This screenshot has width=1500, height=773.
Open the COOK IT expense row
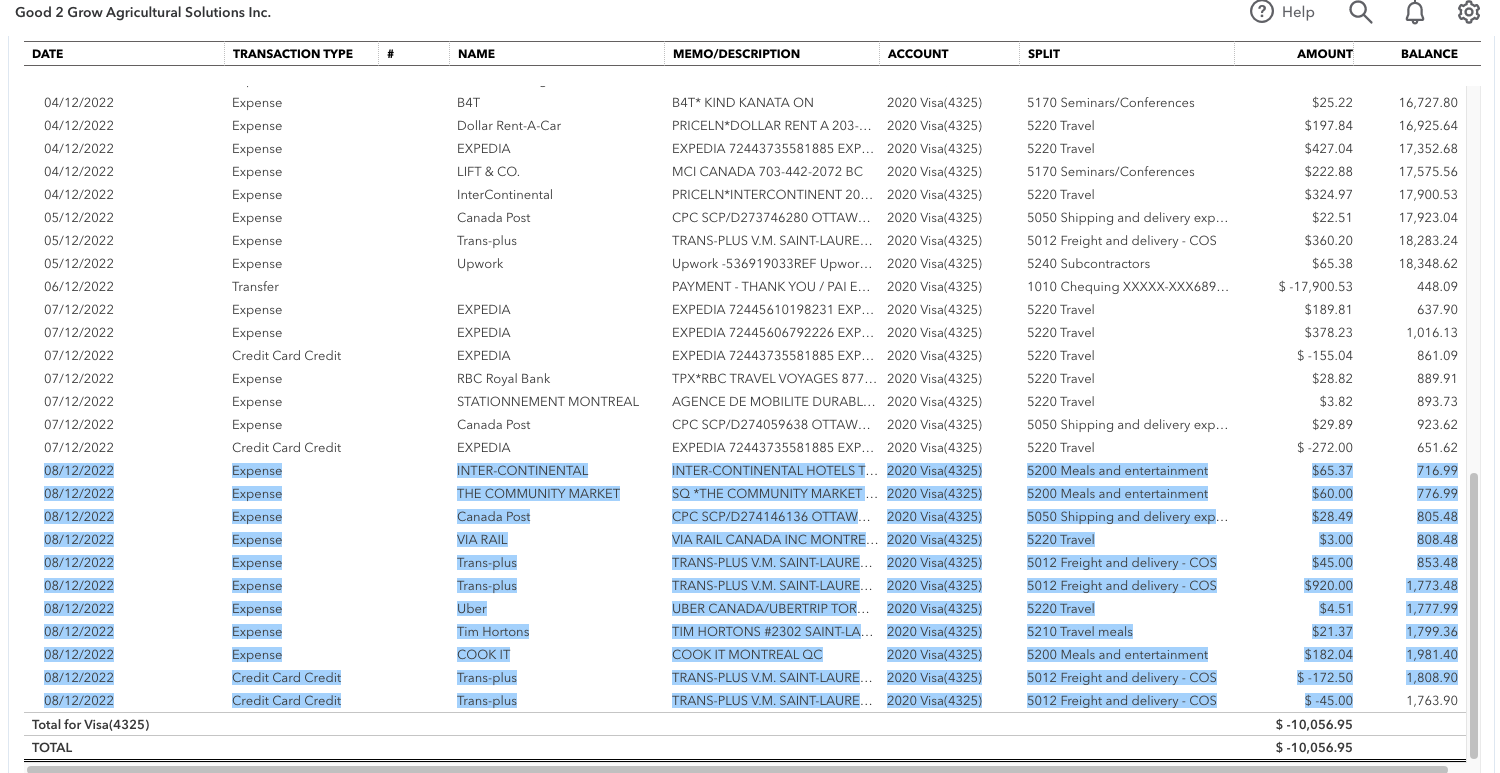click(x=484, y=655)
